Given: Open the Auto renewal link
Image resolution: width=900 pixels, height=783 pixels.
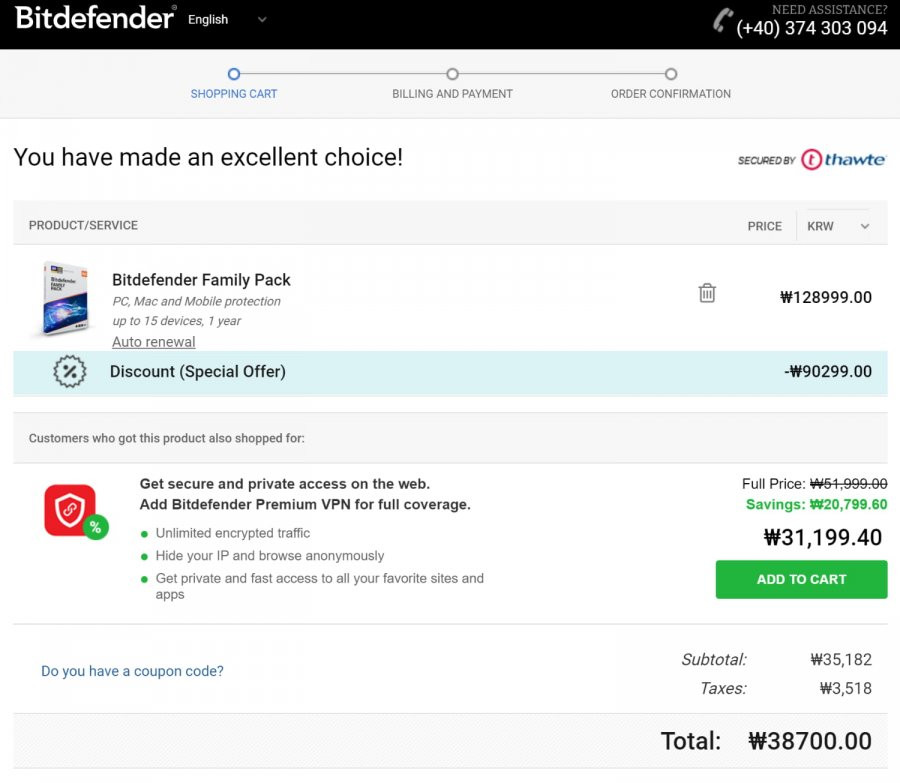Looking at the screenshot, I should (154, 342).
